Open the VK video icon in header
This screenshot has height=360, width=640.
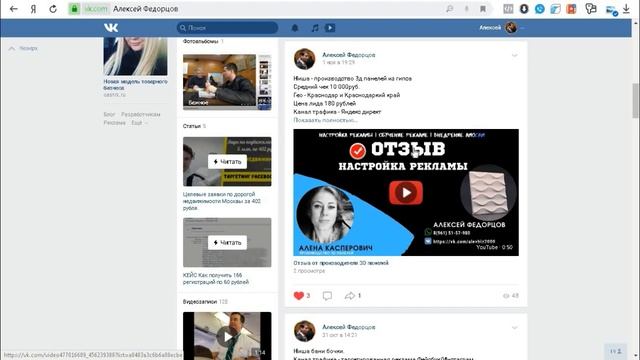pyautogui.click(x=330, y=28)
